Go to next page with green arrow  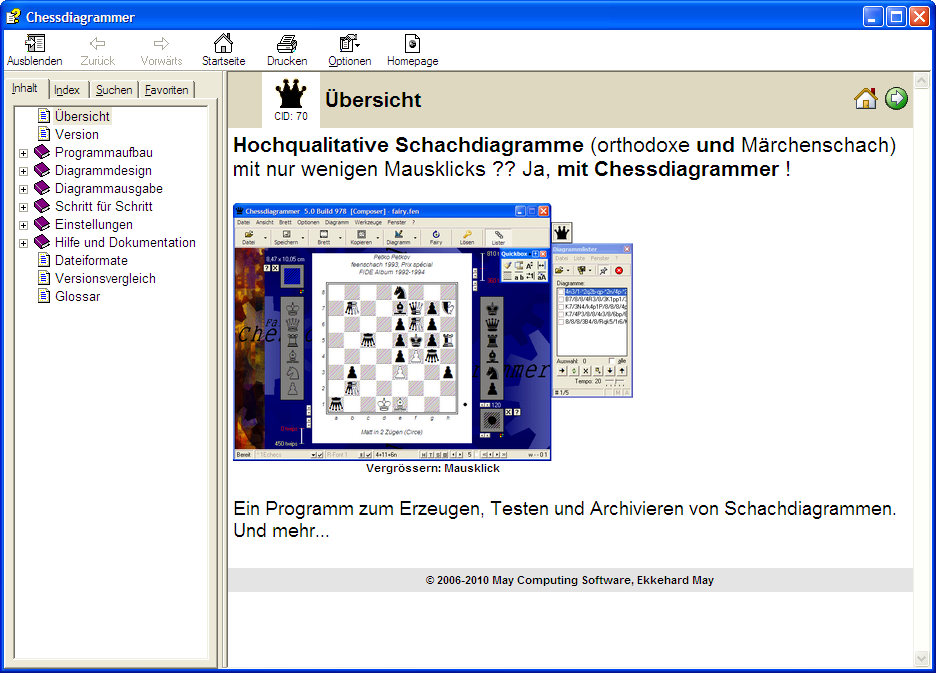point(896,99)
